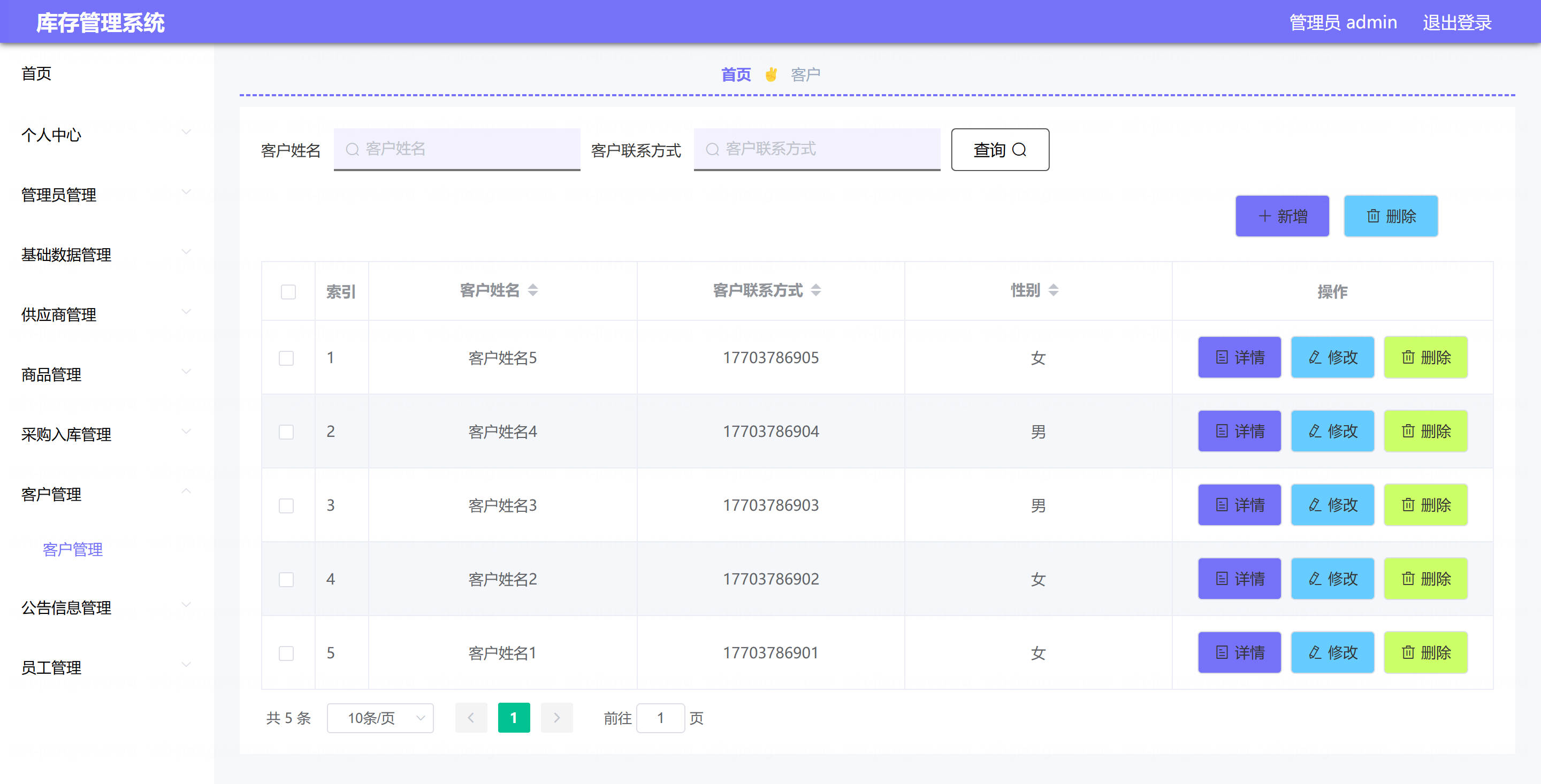Expand the 供应商管理 sidebar menu

(x=106, y=314)
